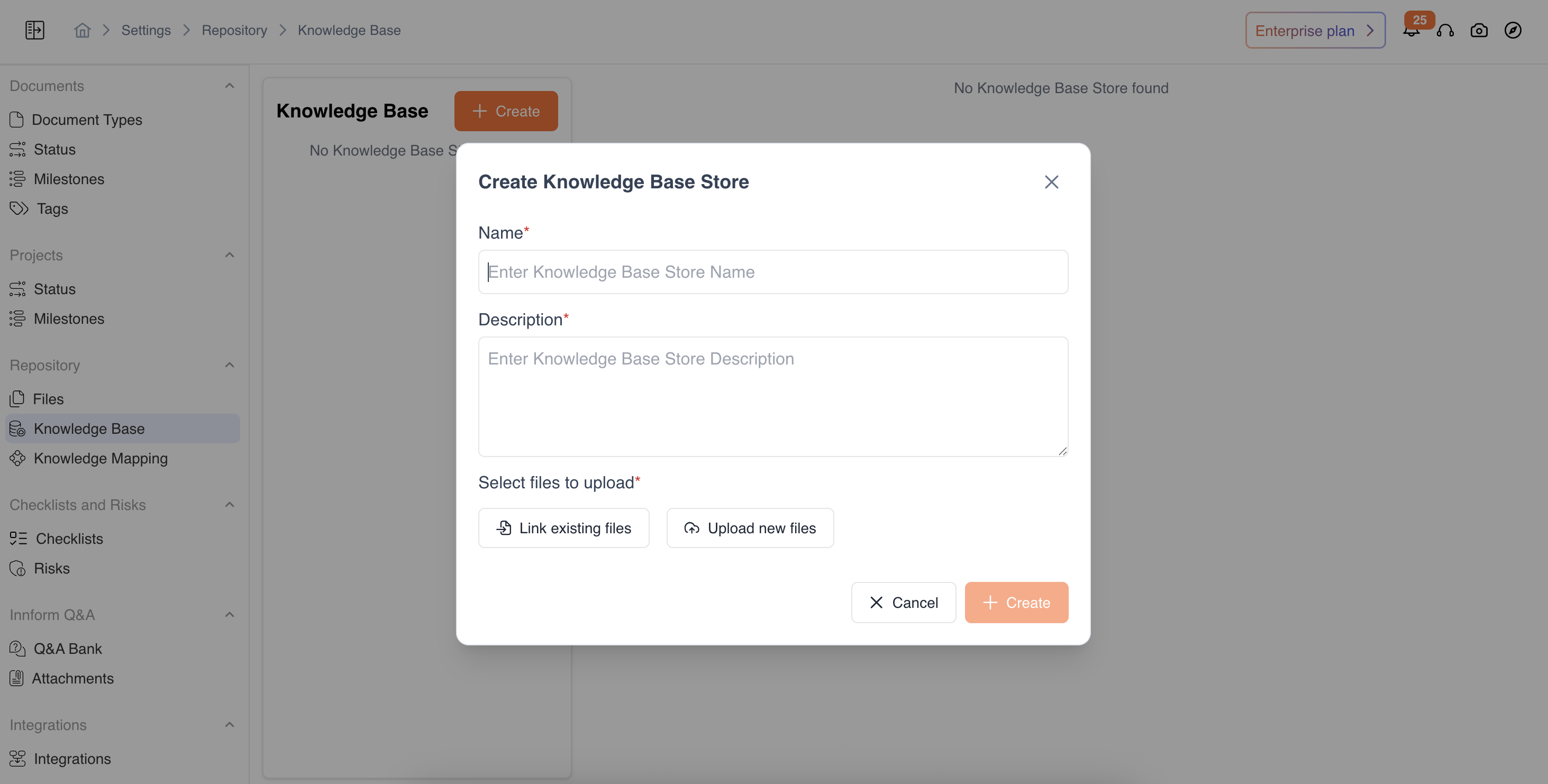Click the camera screenshot icon
Viewport: 1548px width, 784px height.
1479,31
